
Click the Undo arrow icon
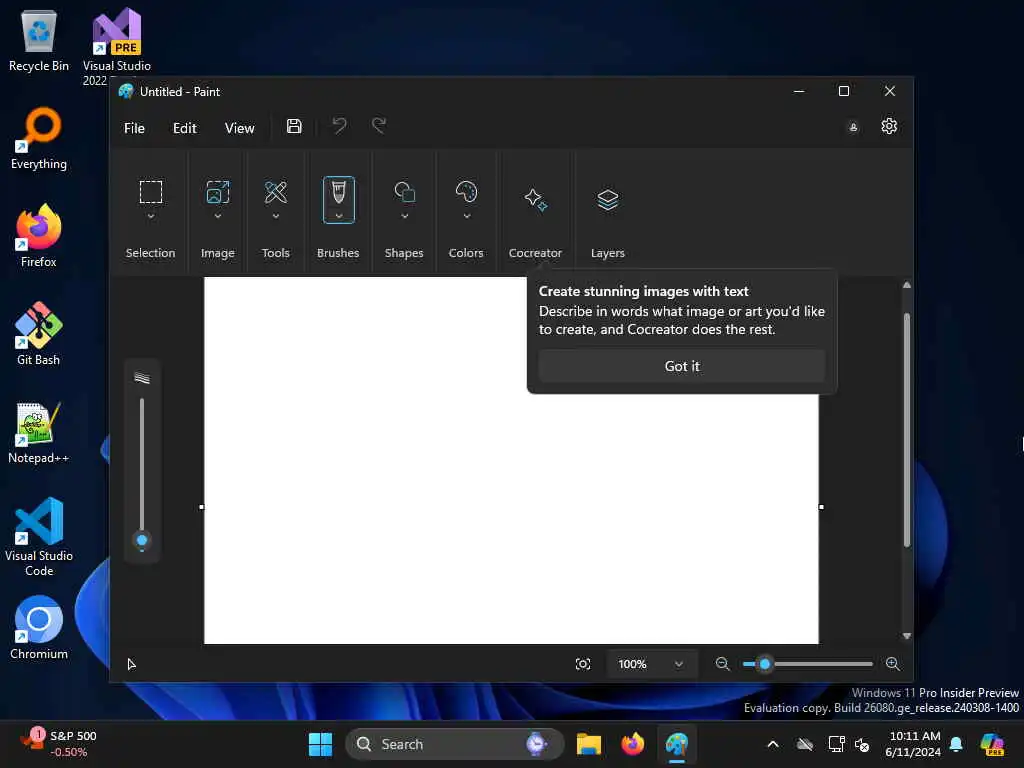(x=339, y=125)
